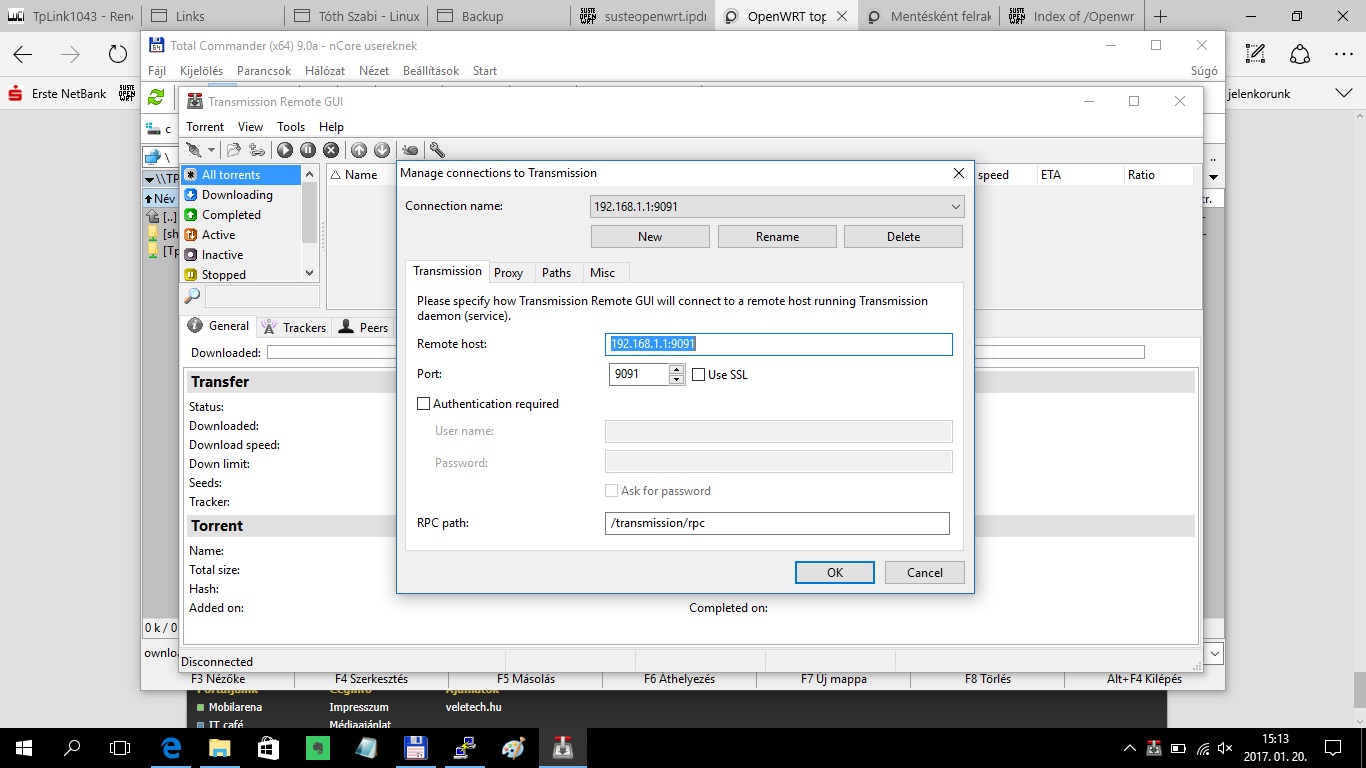Close the Manage connections dialog
Screen dimensions: 1366x768
pyautogui.click(x=958, y=173)
